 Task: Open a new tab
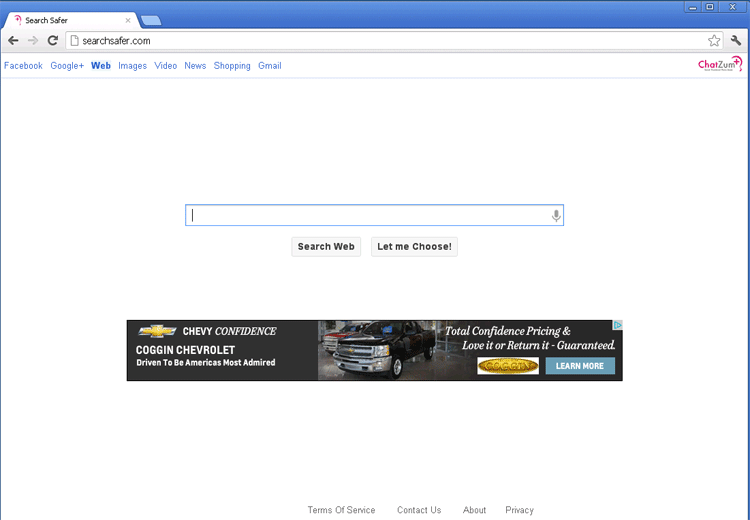(151, 21)
